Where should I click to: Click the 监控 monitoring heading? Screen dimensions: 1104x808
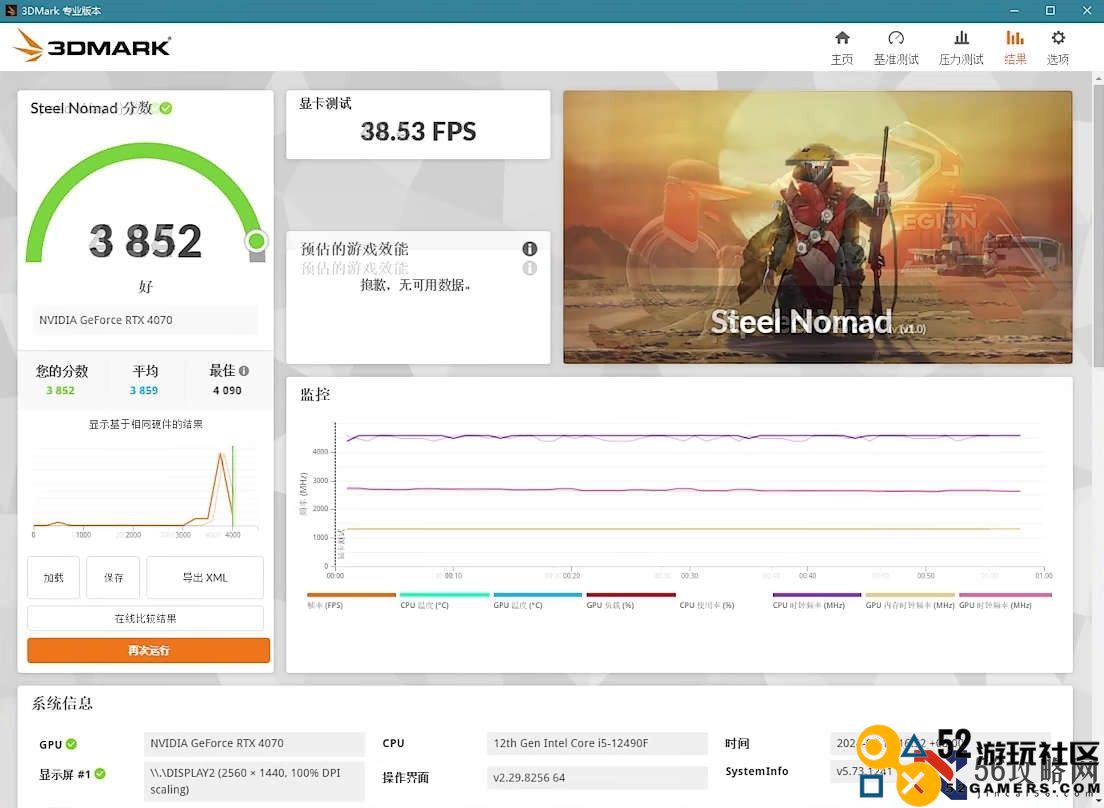315,395
